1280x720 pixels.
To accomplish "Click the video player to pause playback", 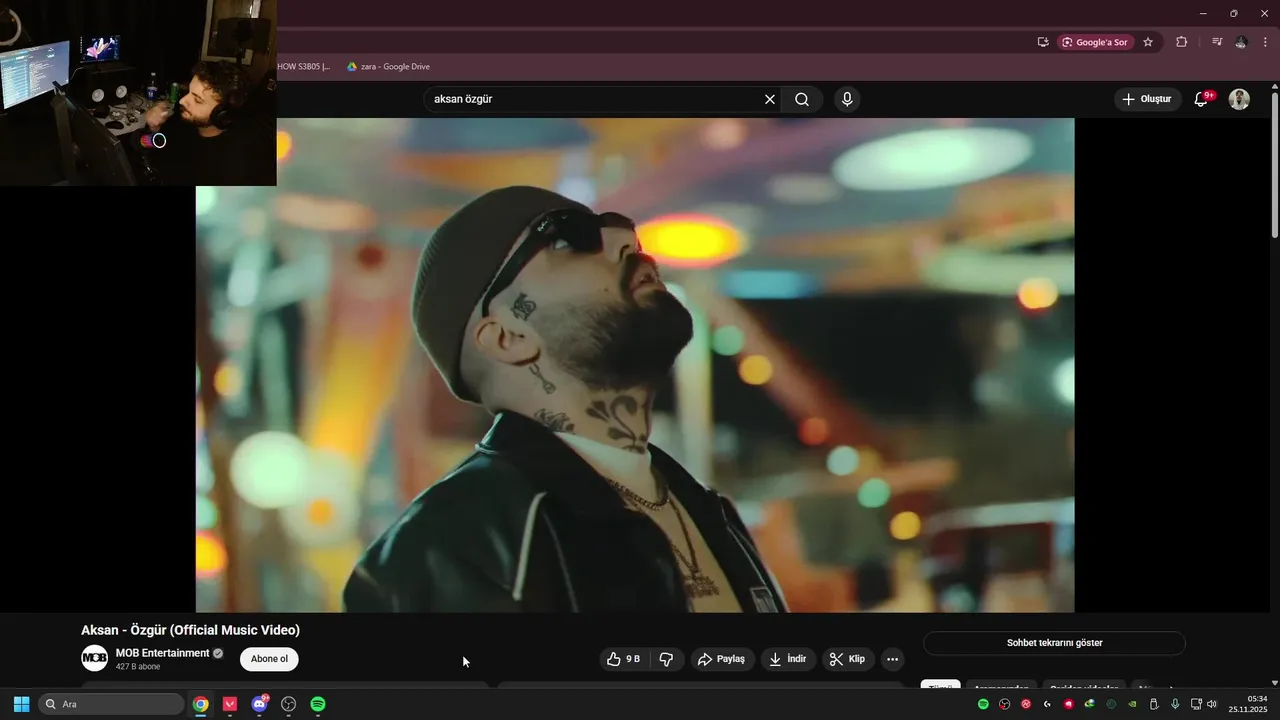I will (635, 365).
